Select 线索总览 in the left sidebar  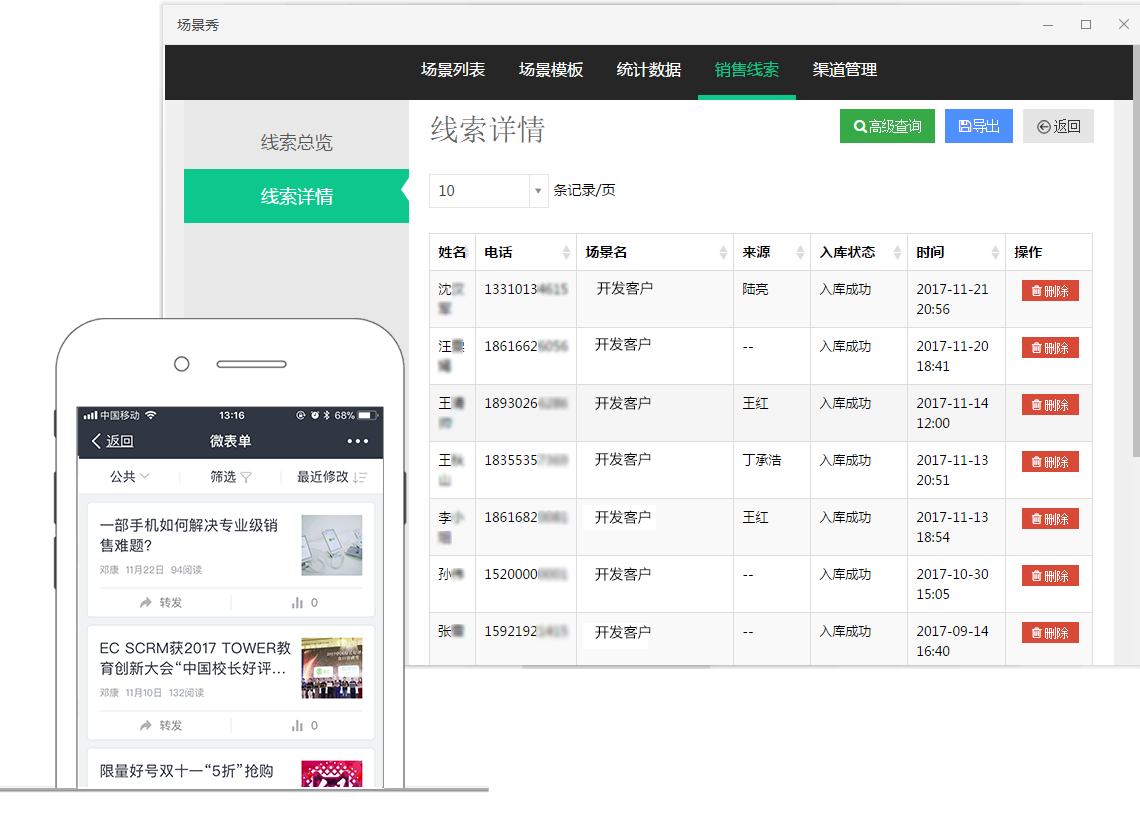(296, 143)
